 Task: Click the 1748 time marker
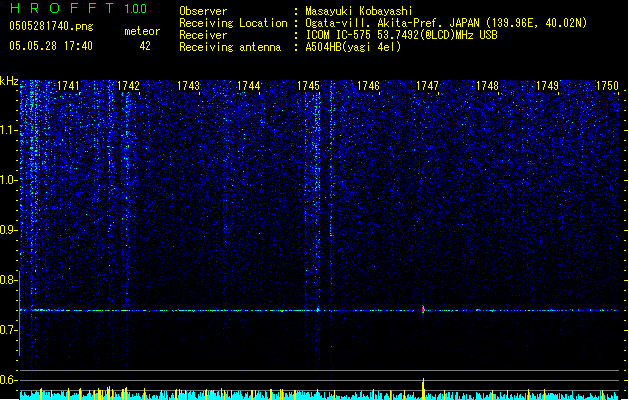(487, 86)
